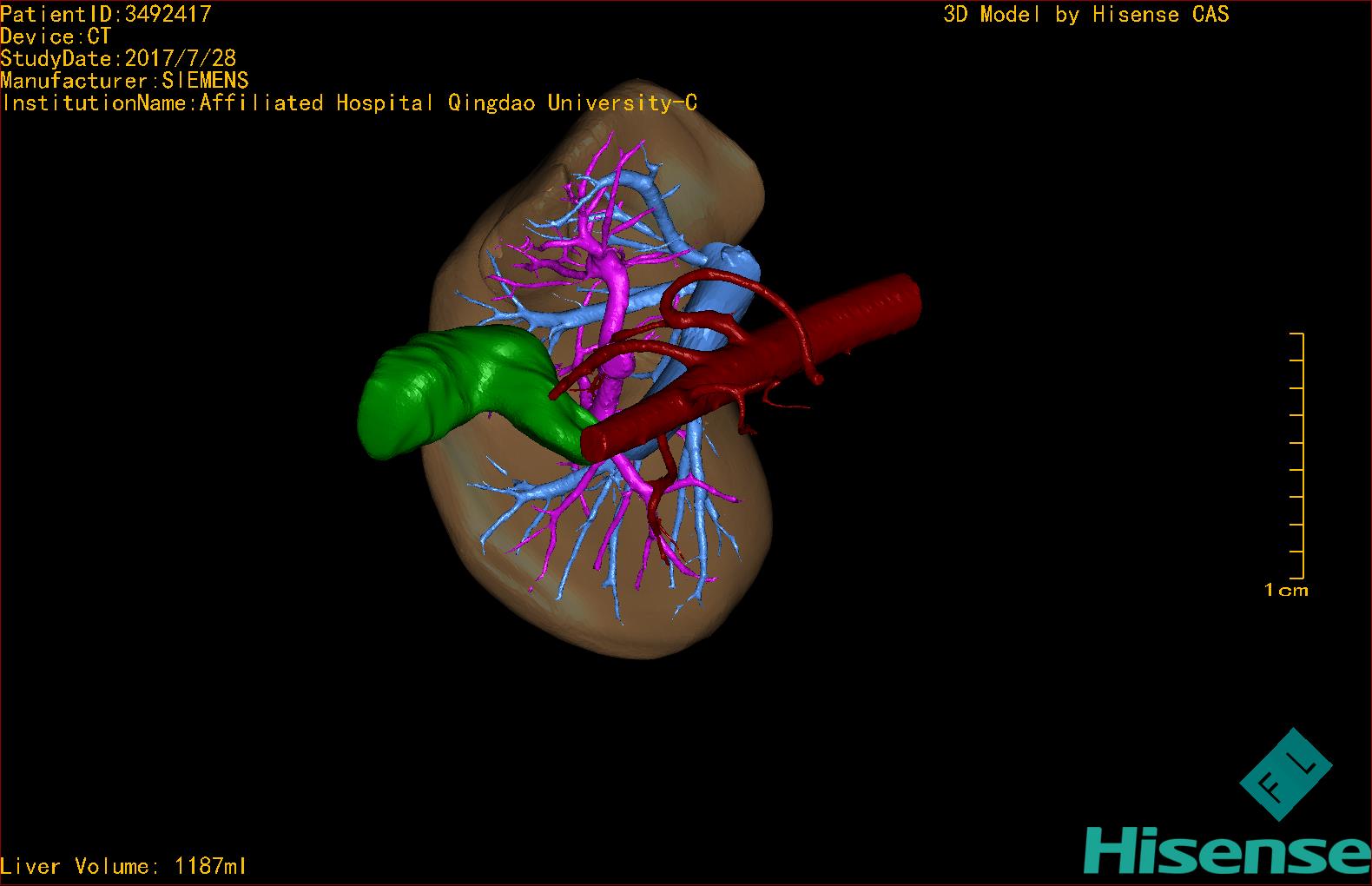Select the Manufacturer:SIEMENS text
The width and height of the screenshot is (1372, 886).
click(124, 81)
